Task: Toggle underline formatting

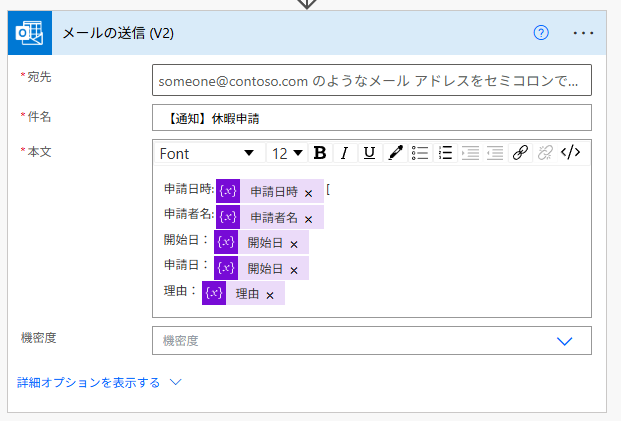Action: 369,153
